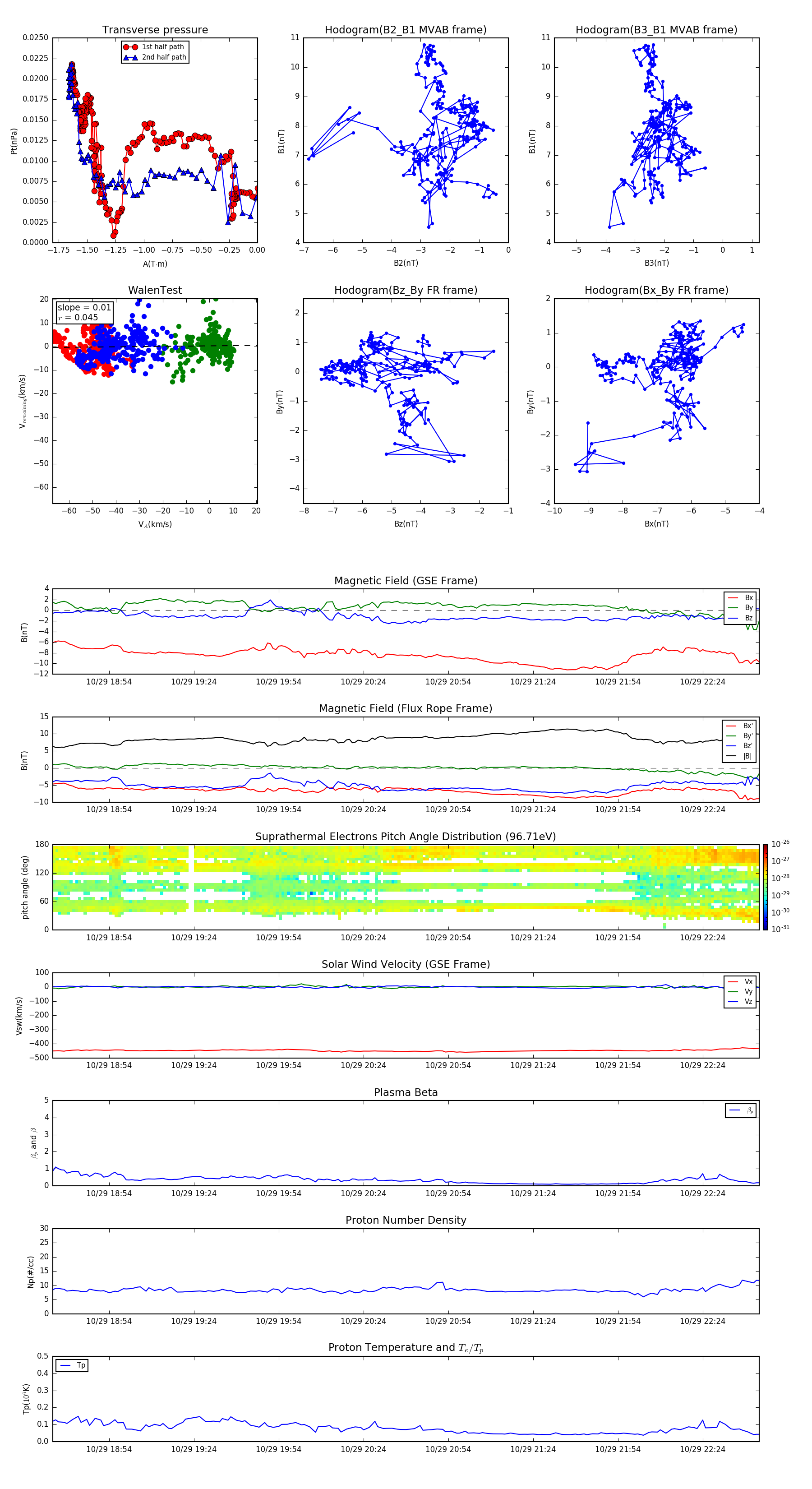Image resolution: width=812 pixels, height=1489 pixels.
Task: Click the 'Np(#/cc)' y-axis label
Action: (x=31, y=1272)
